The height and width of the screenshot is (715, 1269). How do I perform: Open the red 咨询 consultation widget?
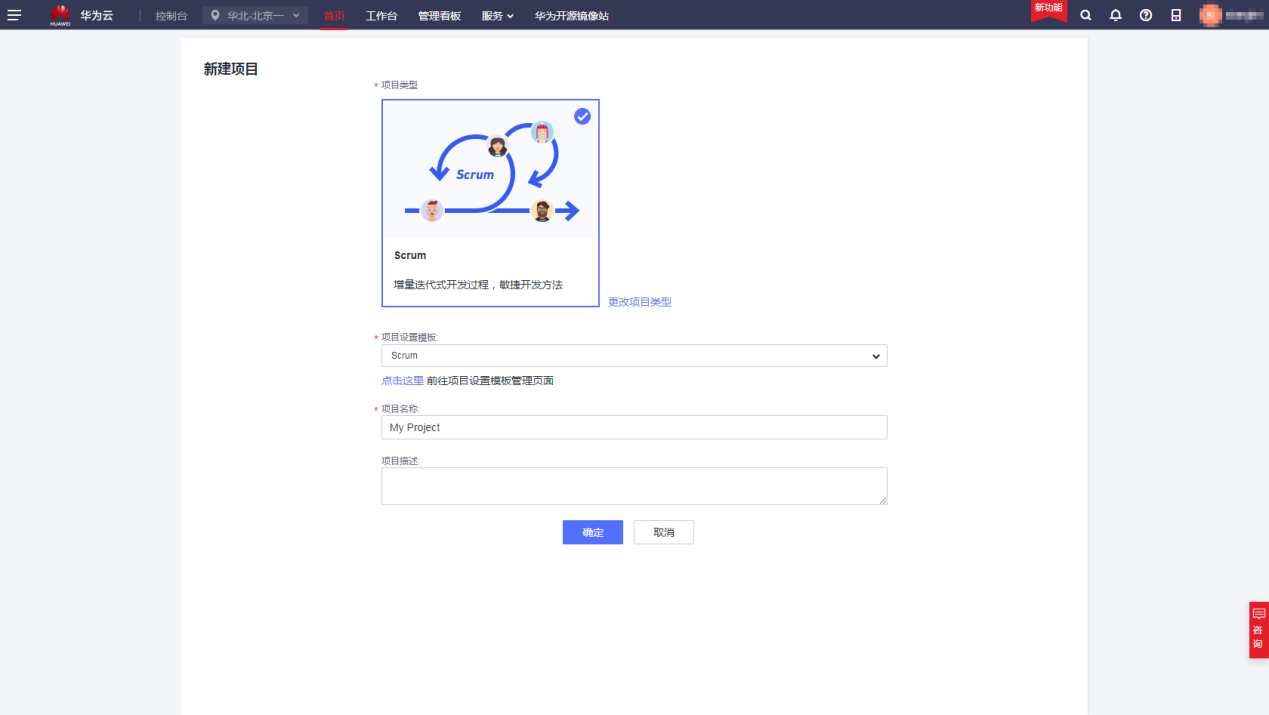click(1258, 629)
